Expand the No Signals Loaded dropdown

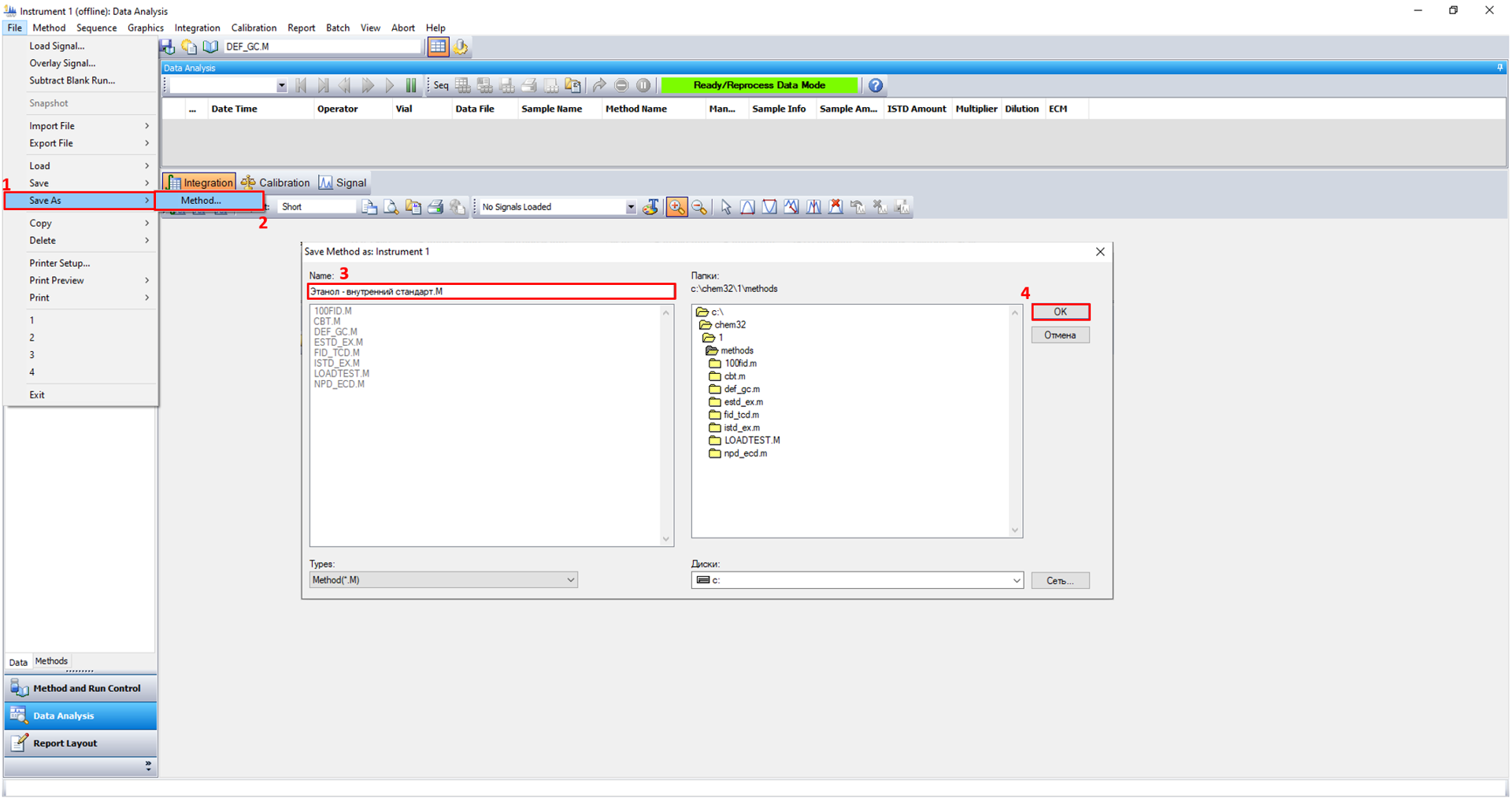coord(630,207)
